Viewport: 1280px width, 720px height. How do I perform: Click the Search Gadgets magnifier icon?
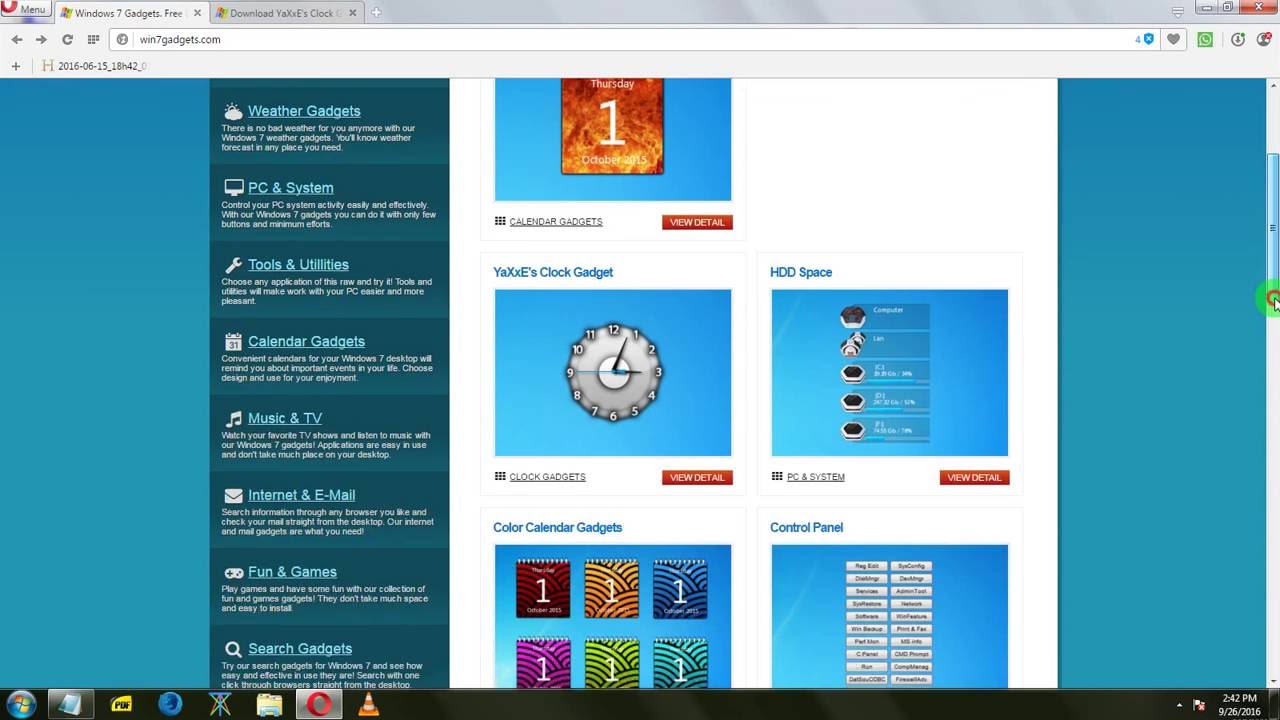(x=233, y=649)
